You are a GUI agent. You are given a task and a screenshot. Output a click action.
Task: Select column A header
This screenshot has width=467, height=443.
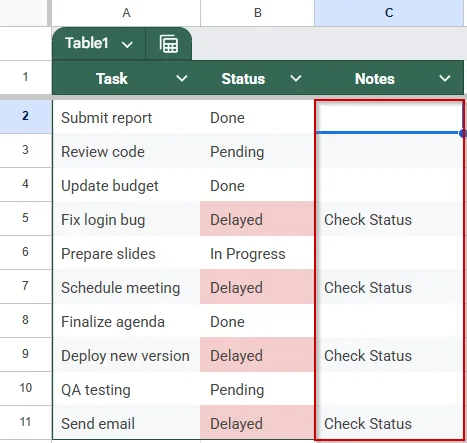click(126, 13)
